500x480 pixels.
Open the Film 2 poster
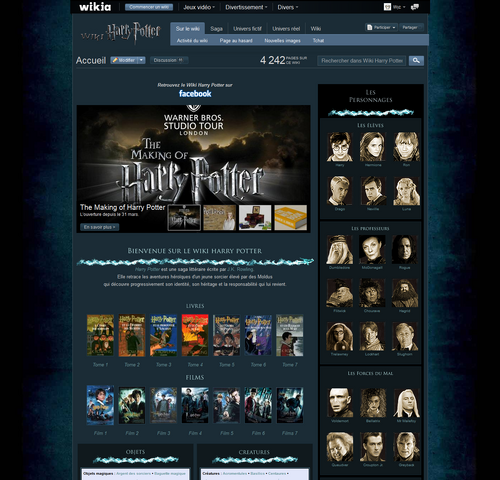(132, 405)
